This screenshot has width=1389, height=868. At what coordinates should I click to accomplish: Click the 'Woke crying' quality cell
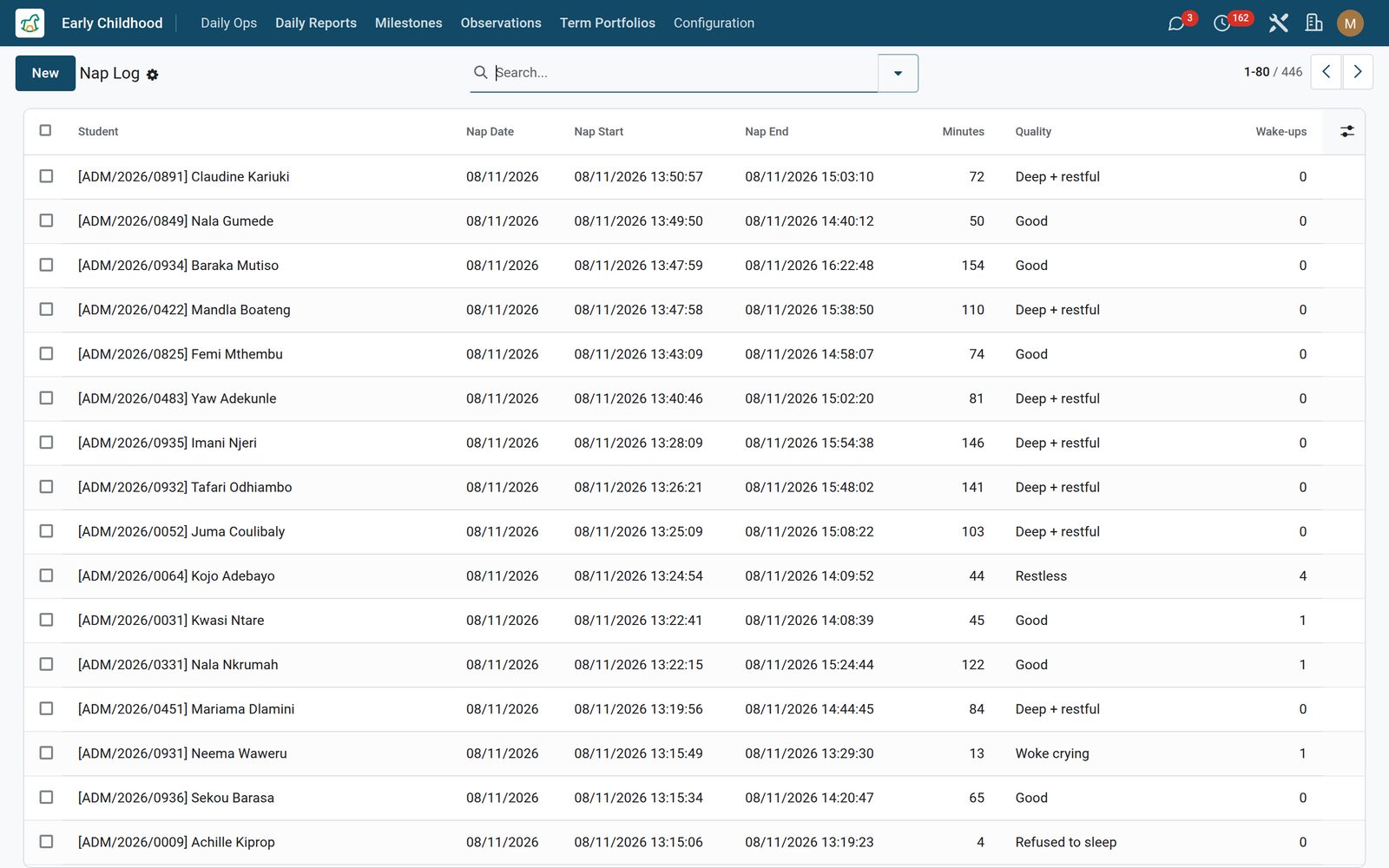click(1052, 753)
